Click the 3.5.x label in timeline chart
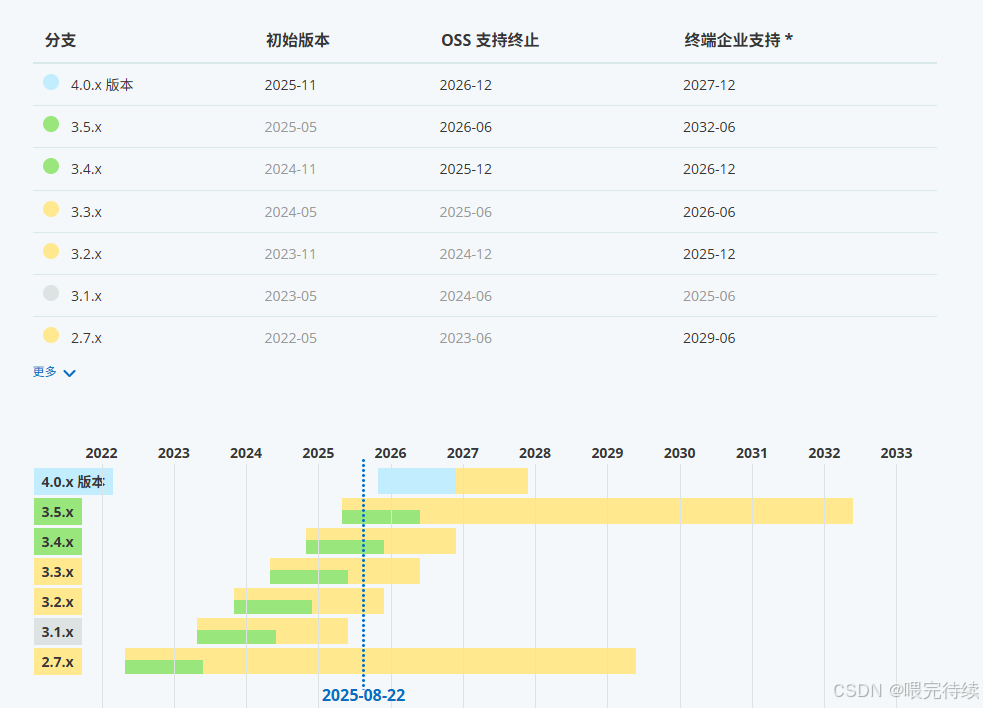This screenshot has height=708, width=983. point(58,512)
